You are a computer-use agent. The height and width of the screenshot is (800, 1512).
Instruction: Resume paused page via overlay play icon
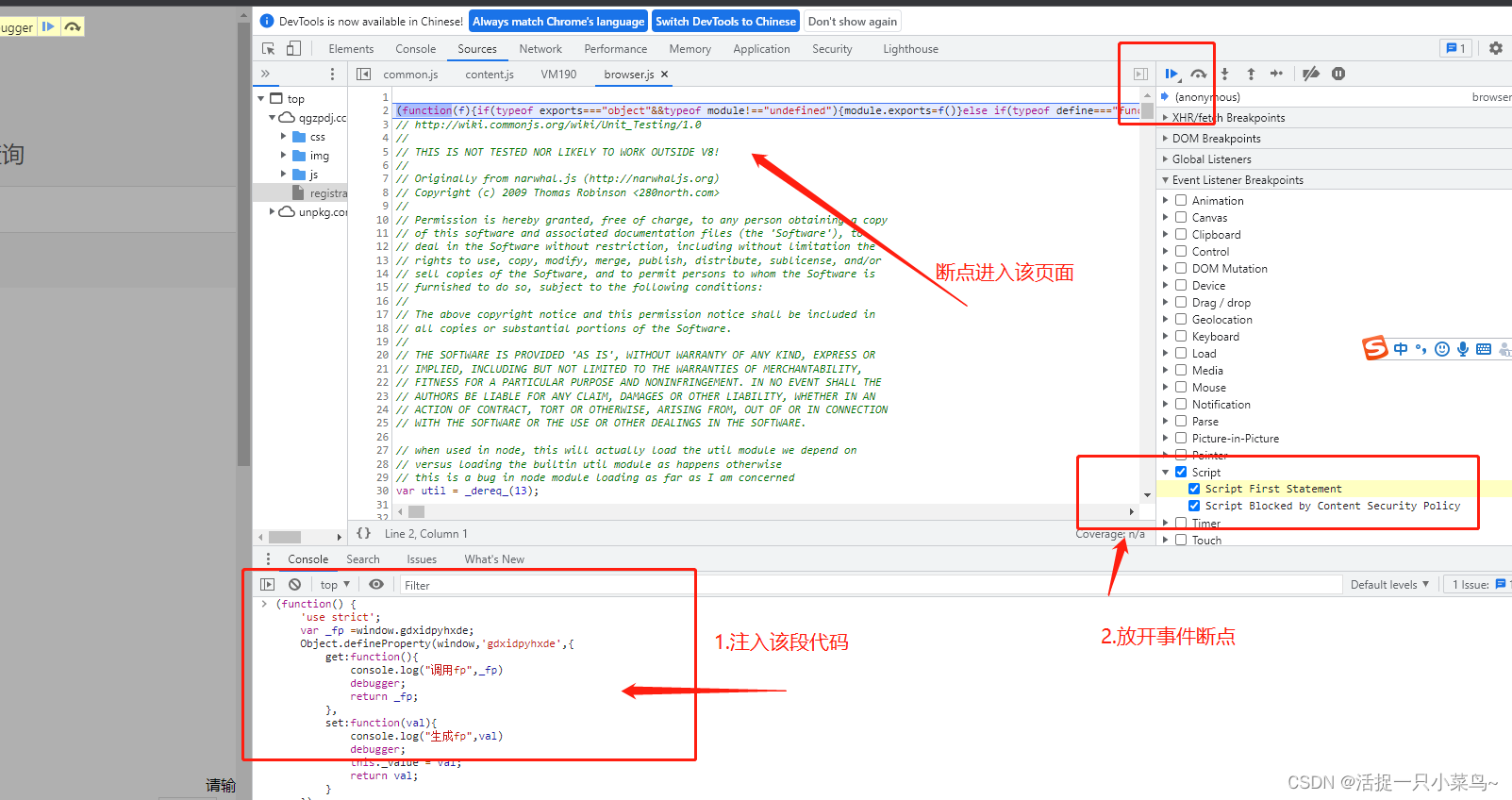(48, 26)
